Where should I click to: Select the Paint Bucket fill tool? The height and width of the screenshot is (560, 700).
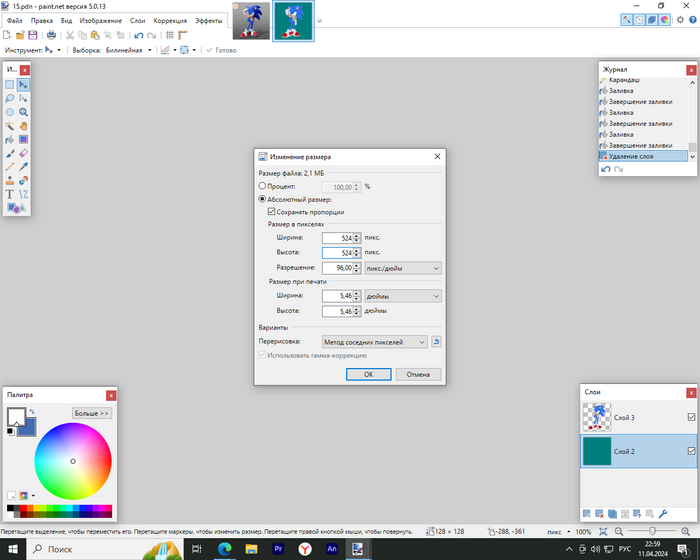(x=10, y=141)
